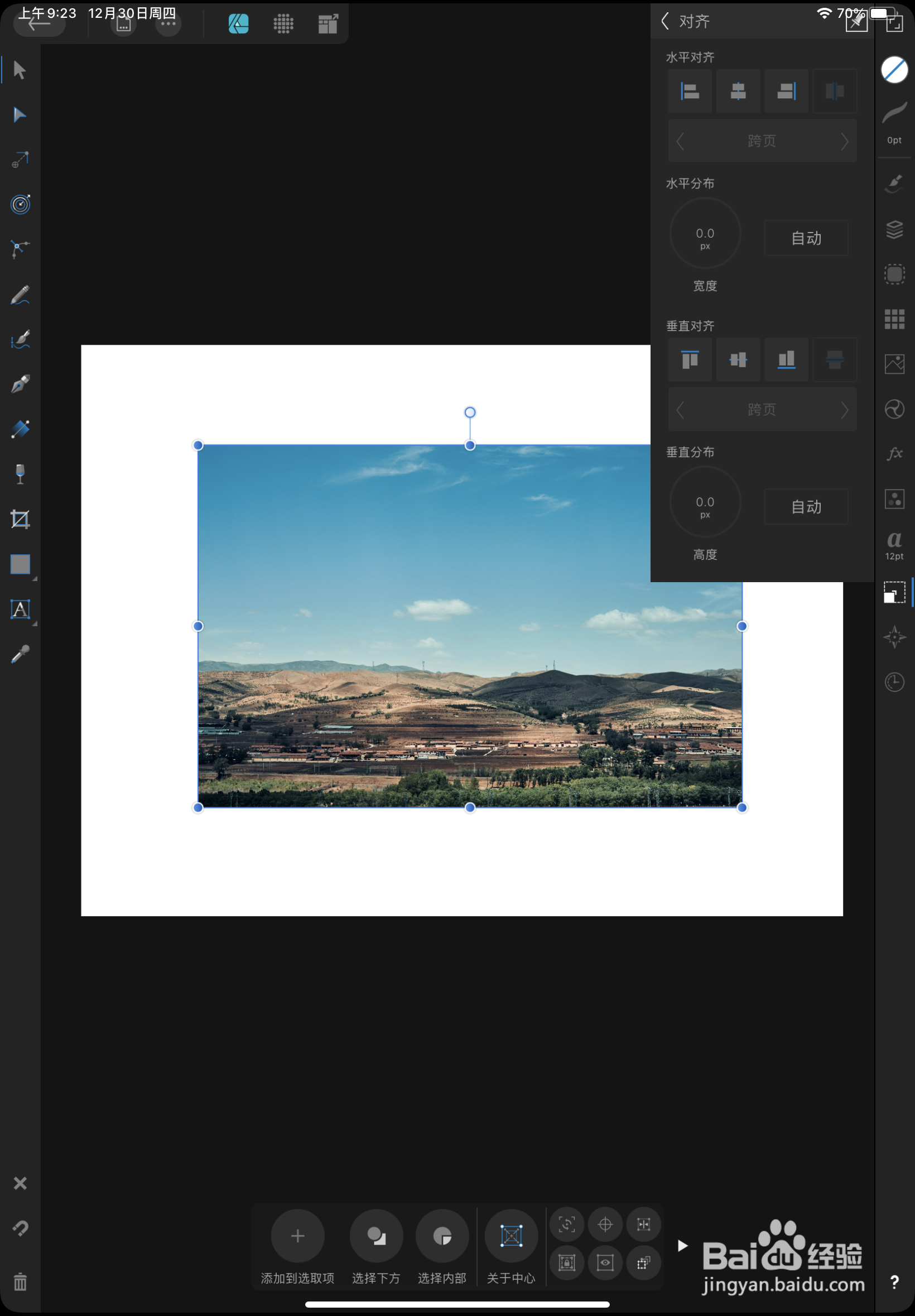
Task: Click space horizontally icon in 水平对齐
Action: click(835, 91)
